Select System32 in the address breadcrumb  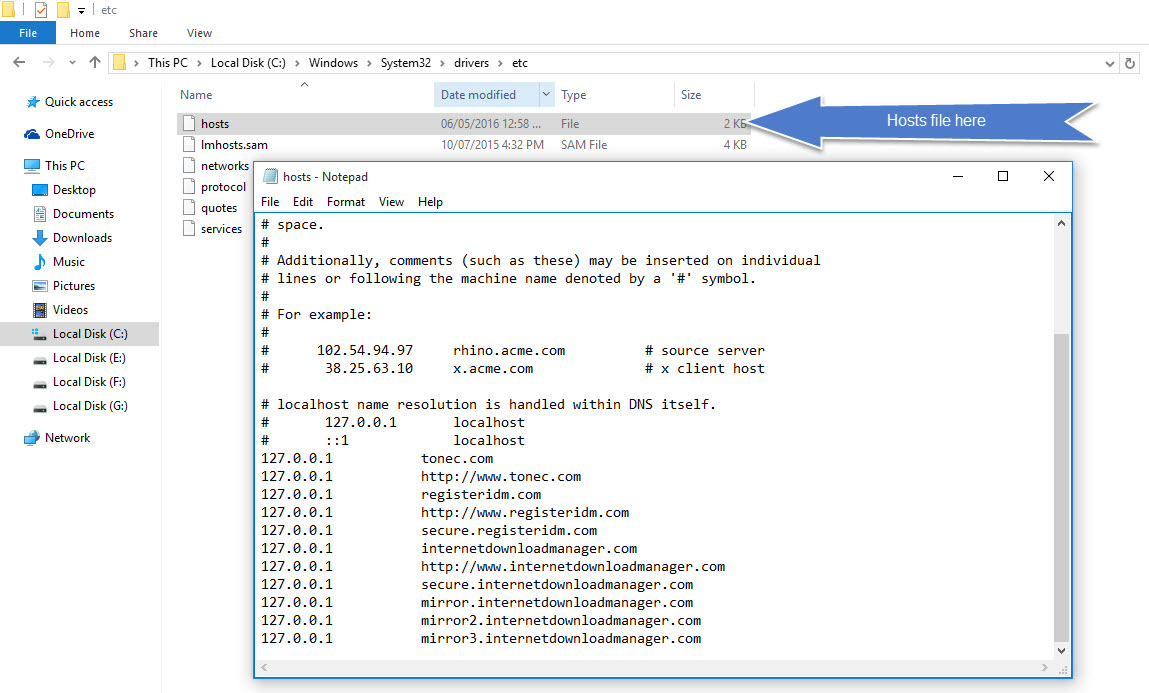pyautogui.click(x=406, y=63)
